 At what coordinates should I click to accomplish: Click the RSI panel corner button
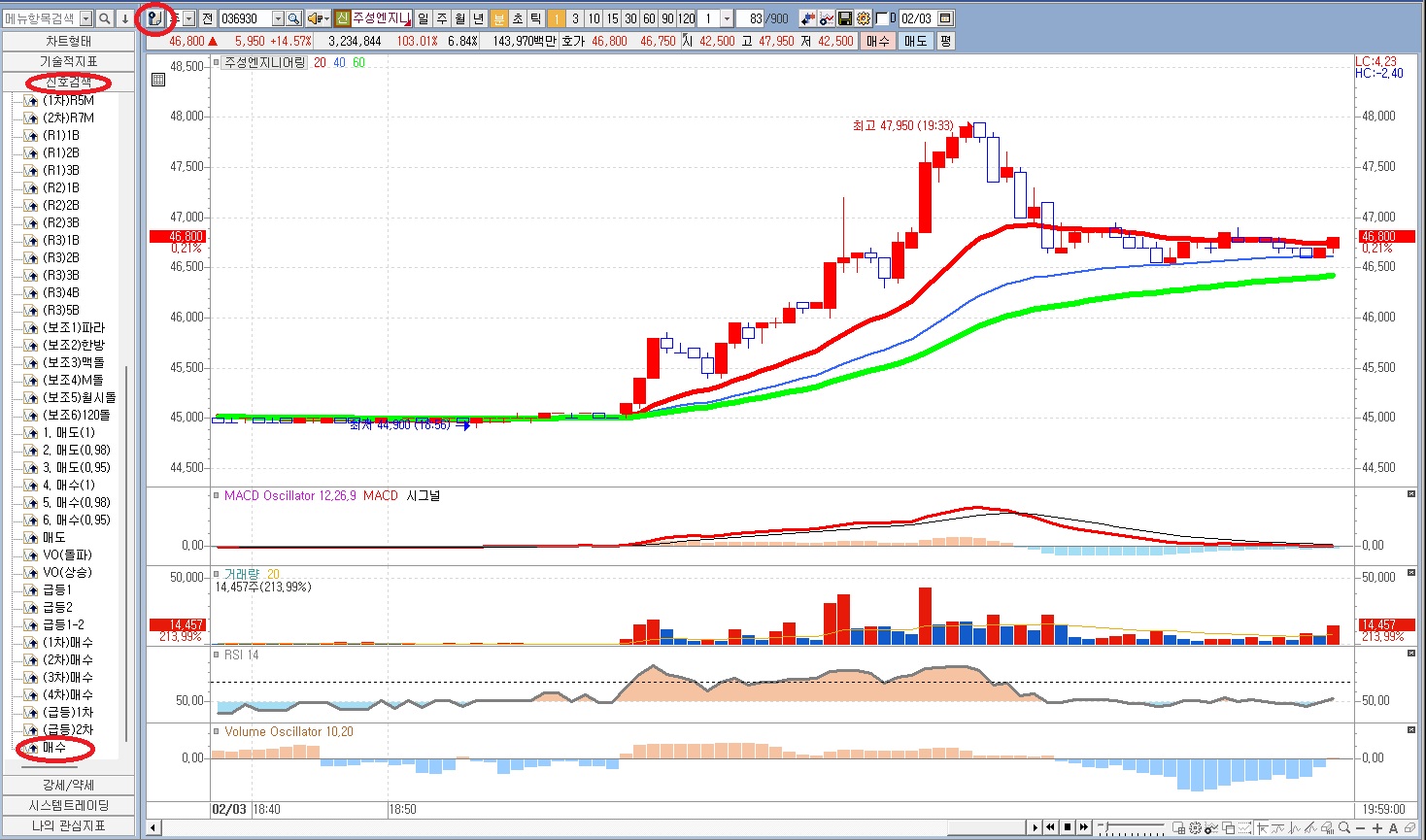click(x=1411, y=654)
